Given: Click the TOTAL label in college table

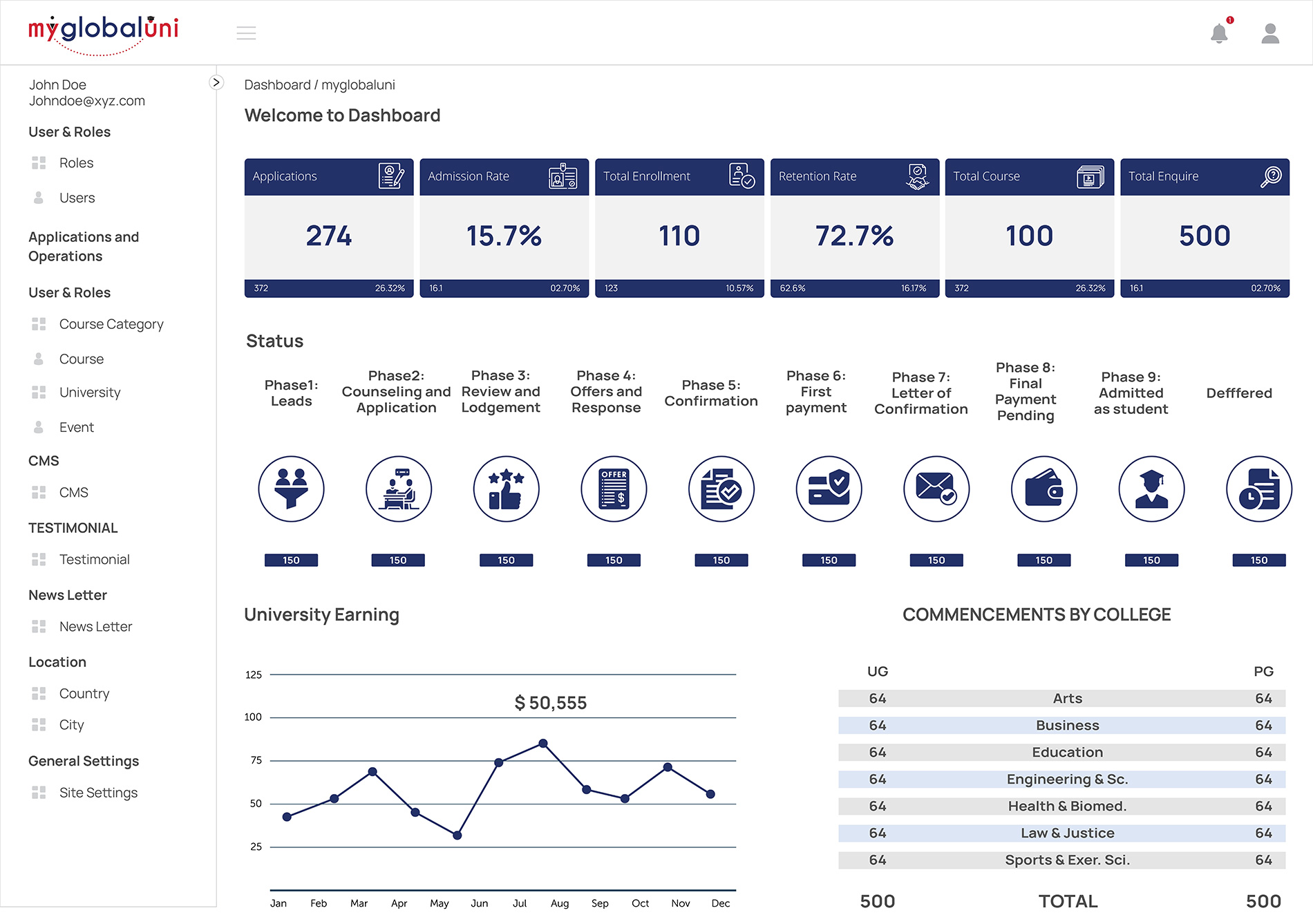Looking at the screenshot, I should [1068, 901].
